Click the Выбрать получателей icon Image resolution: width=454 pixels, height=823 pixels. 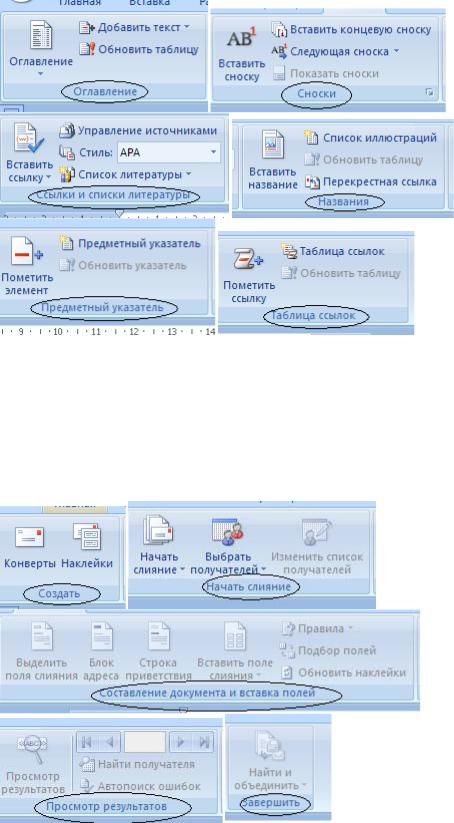click(228, 531)
